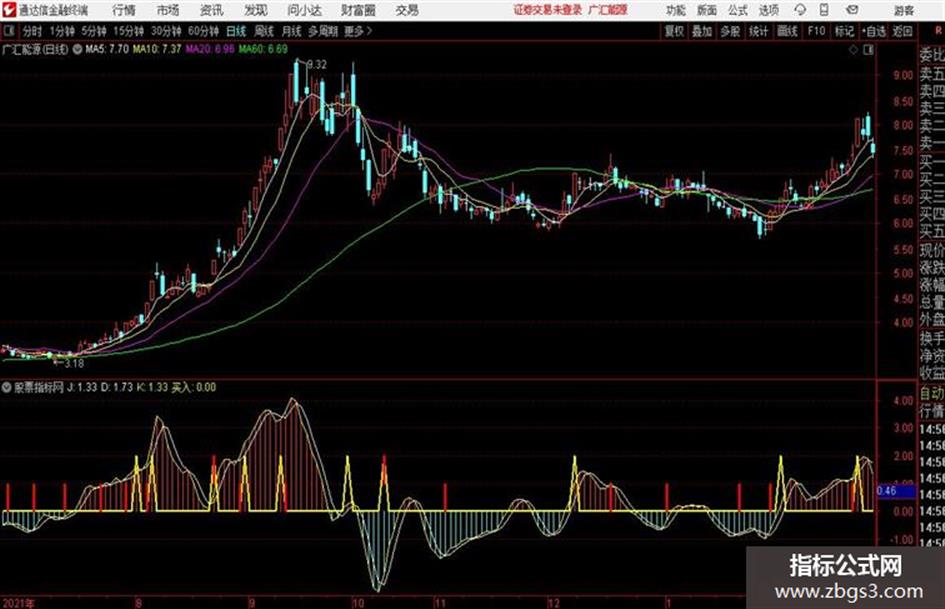
Task: Click the F10 company info button
Action: 816,31
